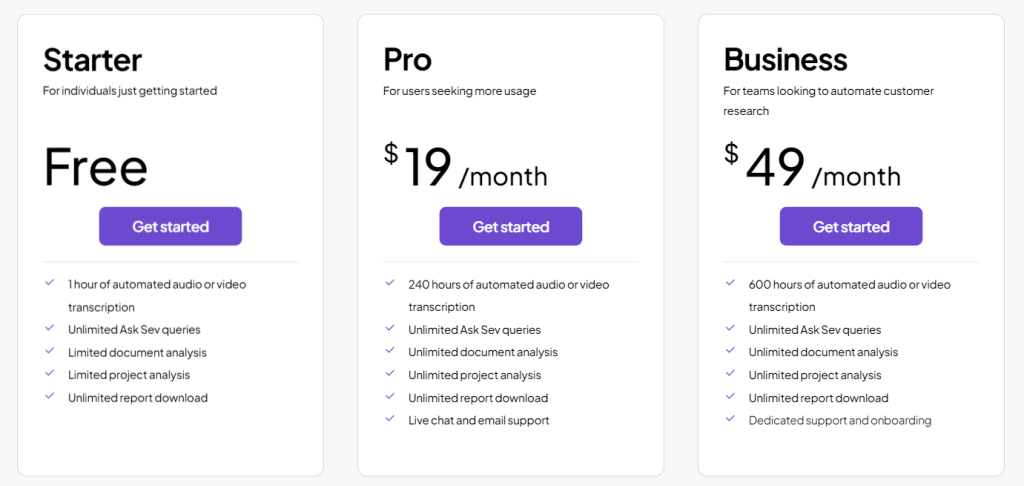
Task: Click checkmark beside 240 hours transcription
Action: [x=390, y=283]
